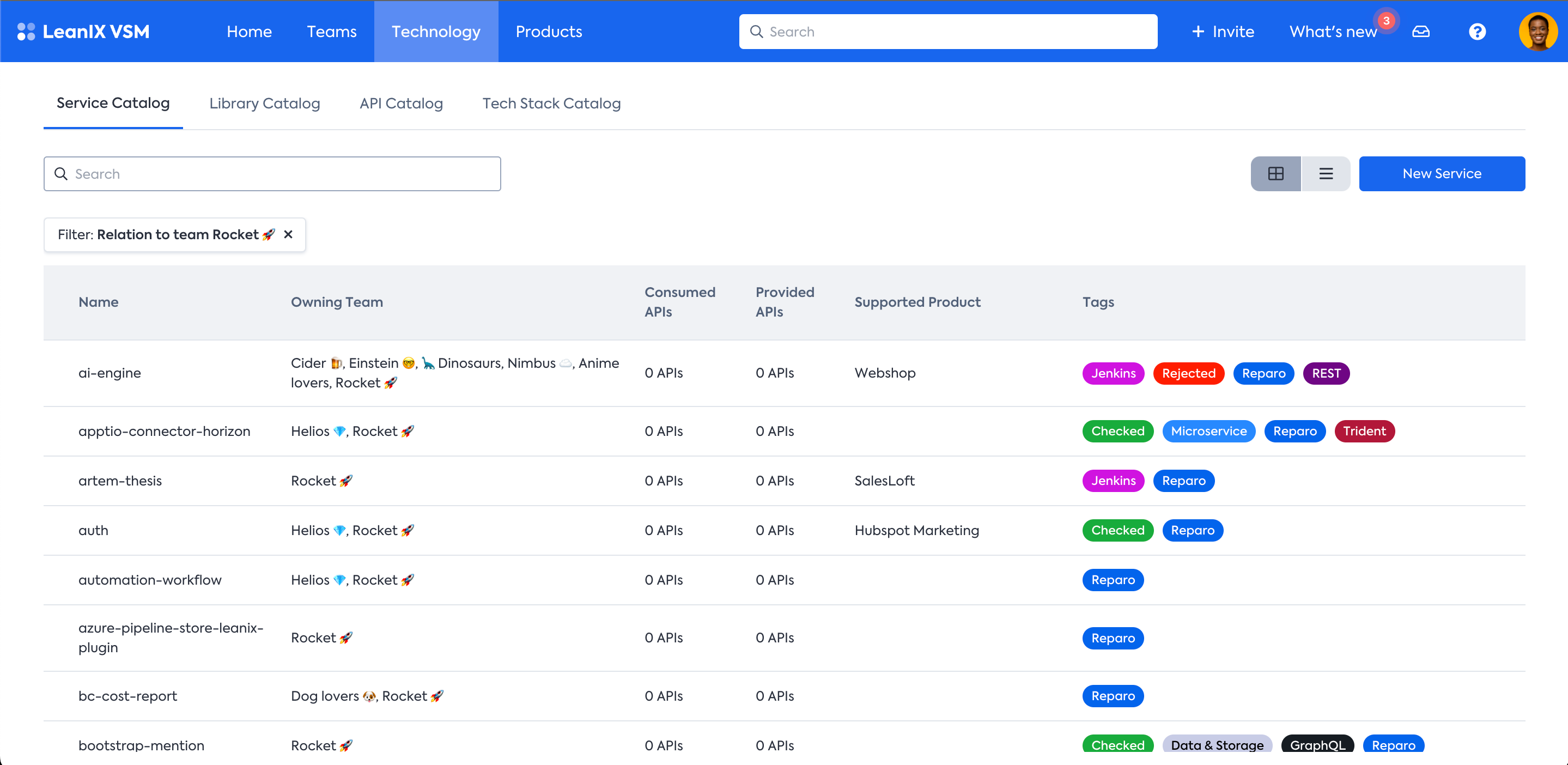Screen dimensions: 1568x765
Task: Click the Jenkins tag on artem-thesis
Action: pos(1113,481)
